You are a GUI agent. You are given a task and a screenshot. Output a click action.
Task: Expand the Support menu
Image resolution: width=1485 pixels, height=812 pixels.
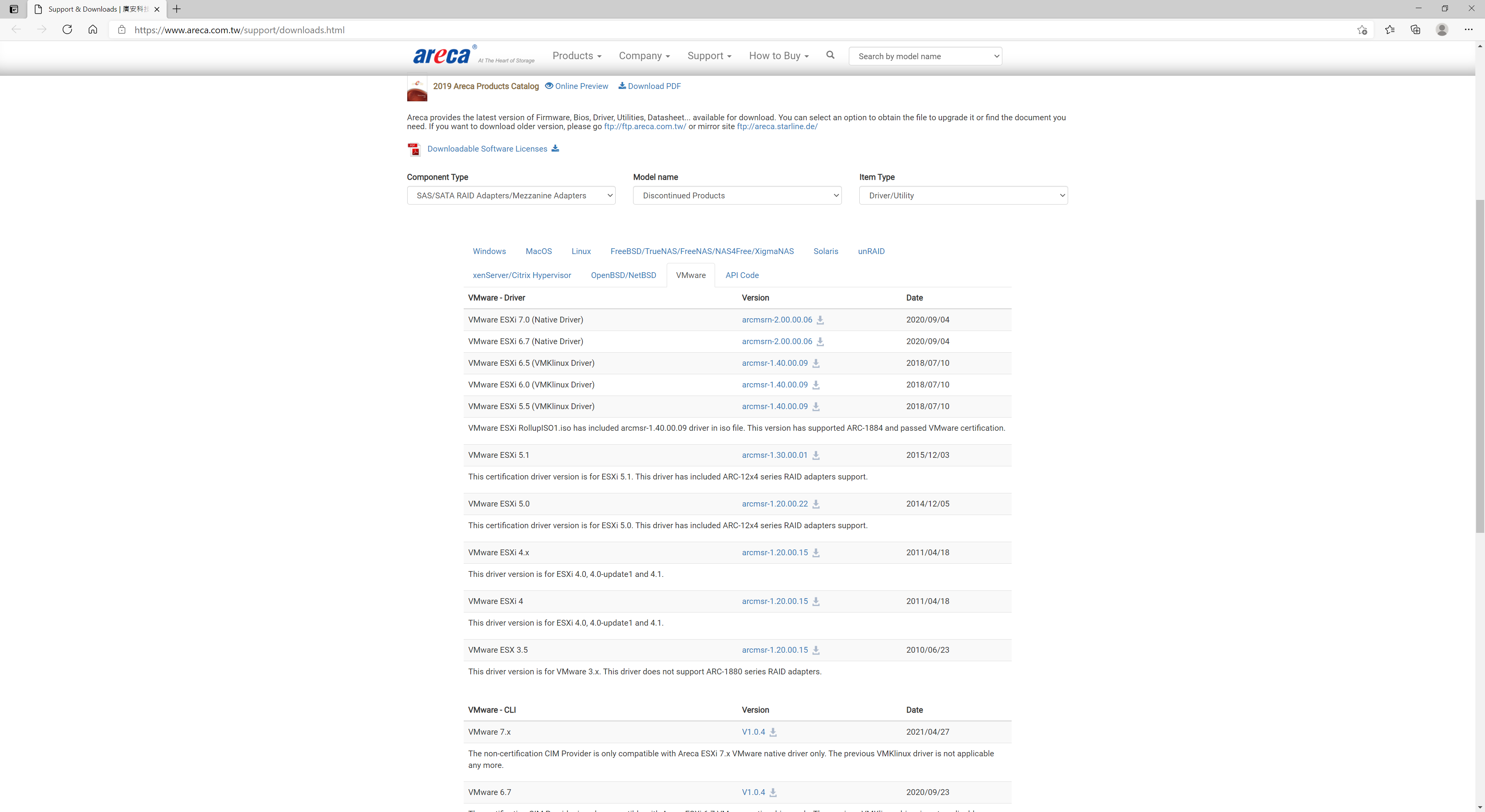coord(709,55)
